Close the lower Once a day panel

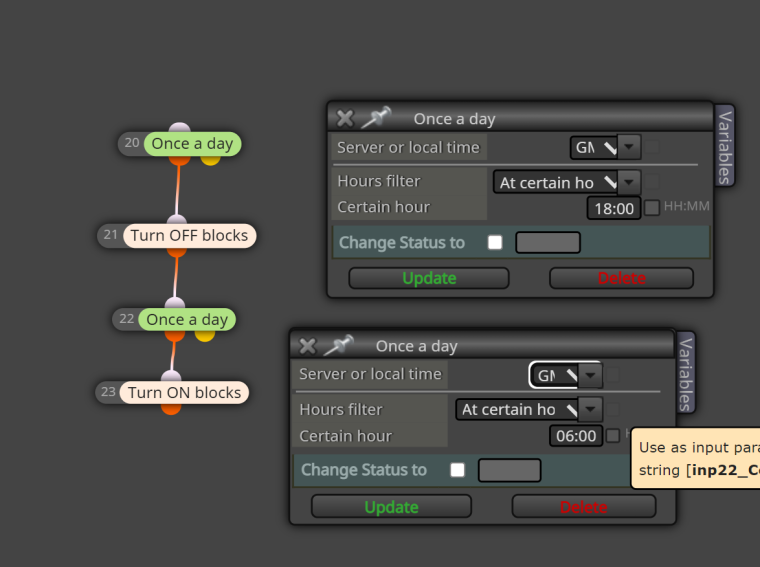click(x=307, y=346)
